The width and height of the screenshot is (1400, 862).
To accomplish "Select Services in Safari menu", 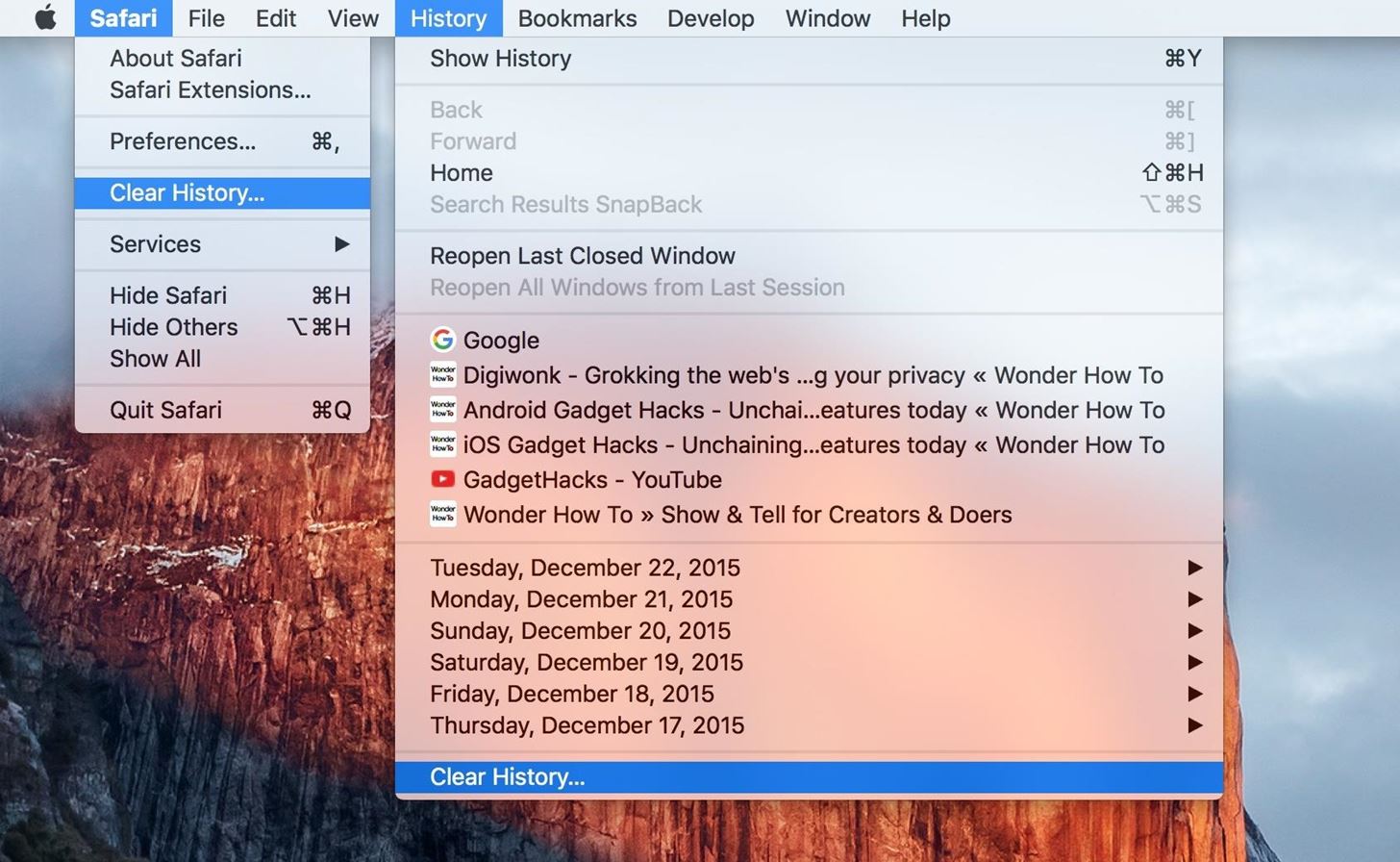I will pos(222,244).
